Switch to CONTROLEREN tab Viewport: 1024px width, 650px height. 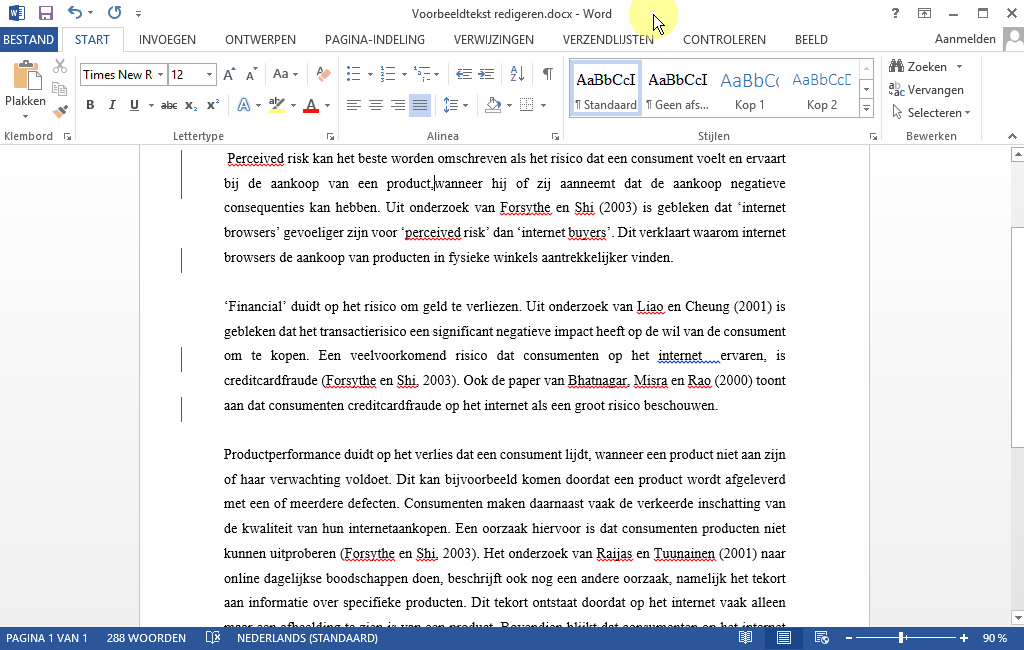click(724, 40)
